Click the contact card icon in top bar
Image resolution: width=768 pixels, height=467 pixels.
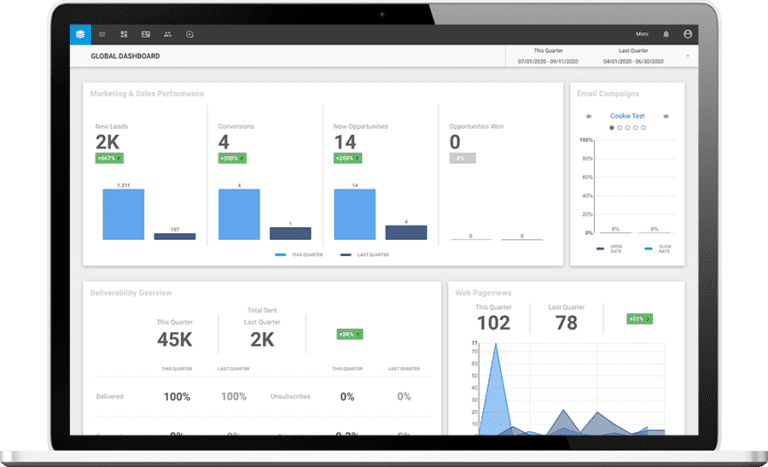146,34
